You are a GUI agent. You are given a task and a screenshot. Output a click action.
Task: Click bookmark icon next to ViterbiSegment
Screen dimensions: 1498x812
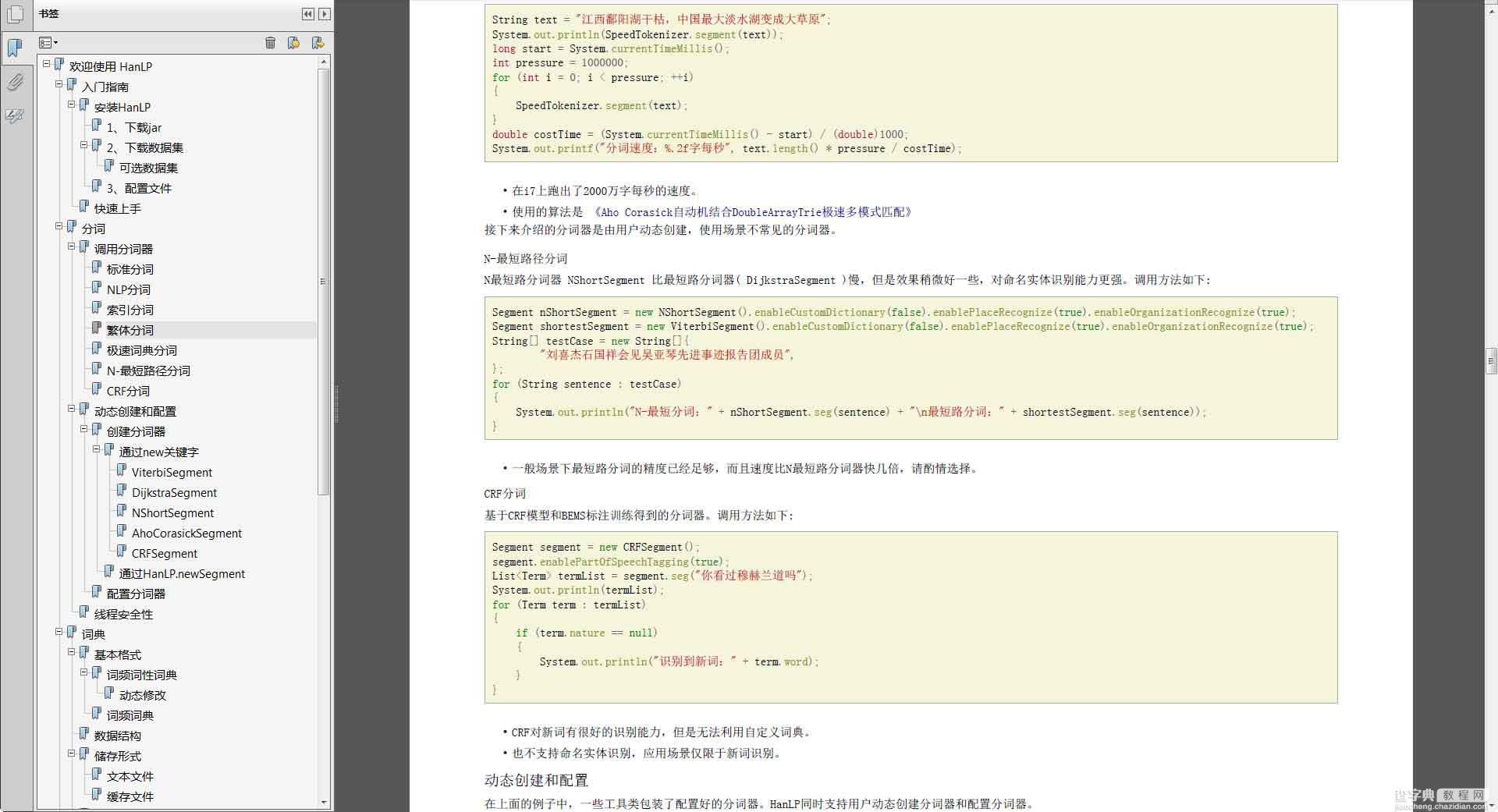tap(122, 470)
